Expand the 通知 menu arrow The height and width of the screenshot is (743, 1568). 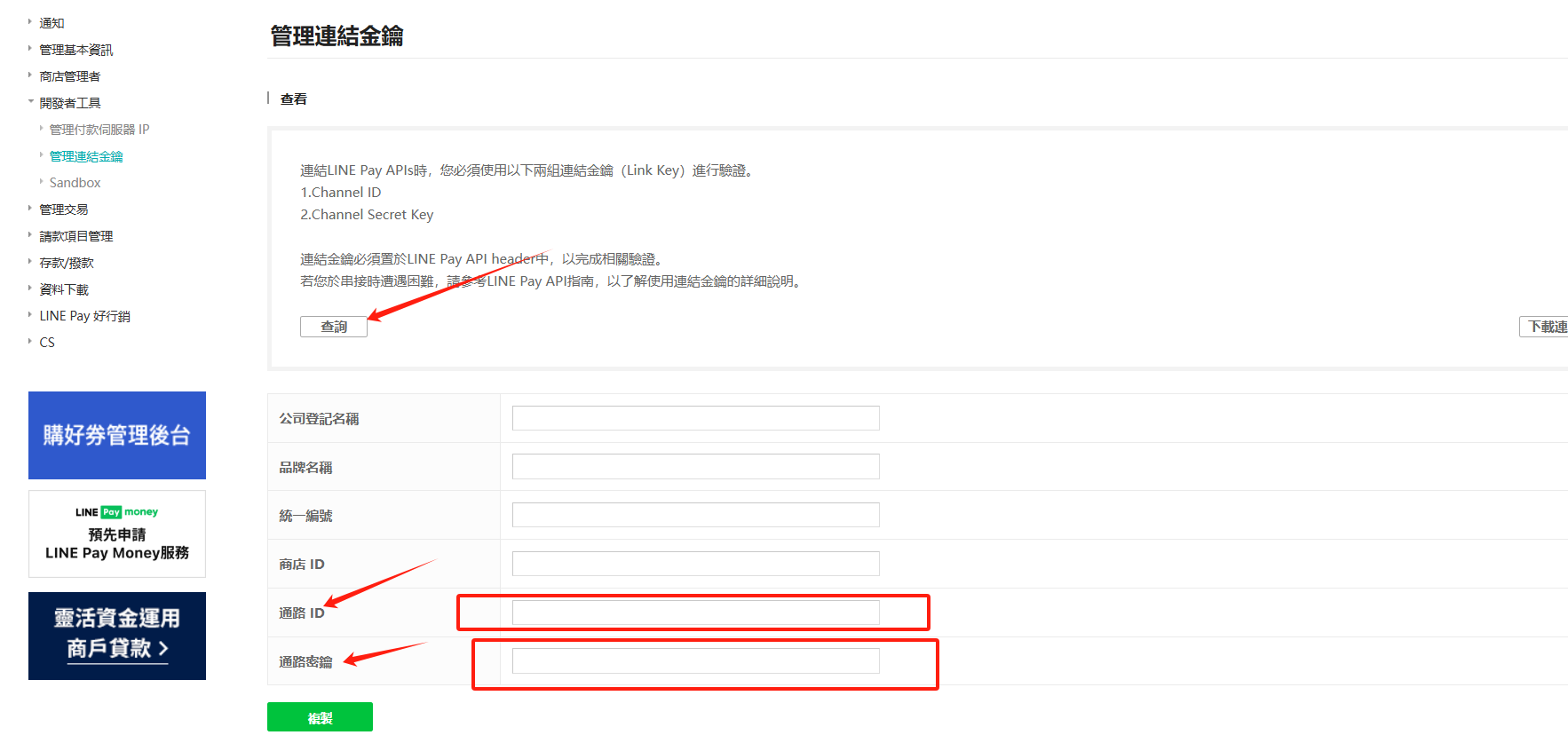[x=30, y=22]
